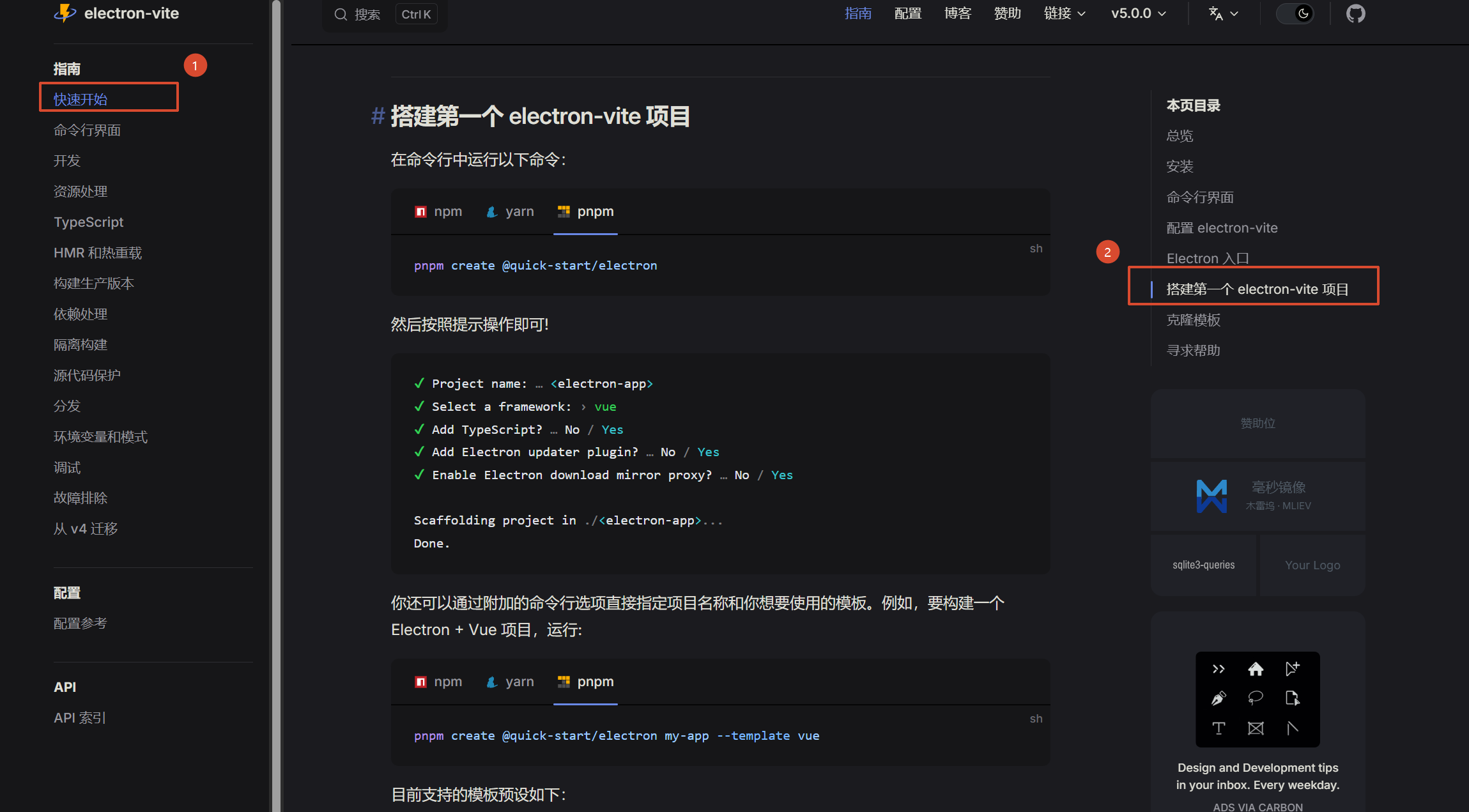
Task: Click the pnpm icon in second code group
Action: pos(564,682)
